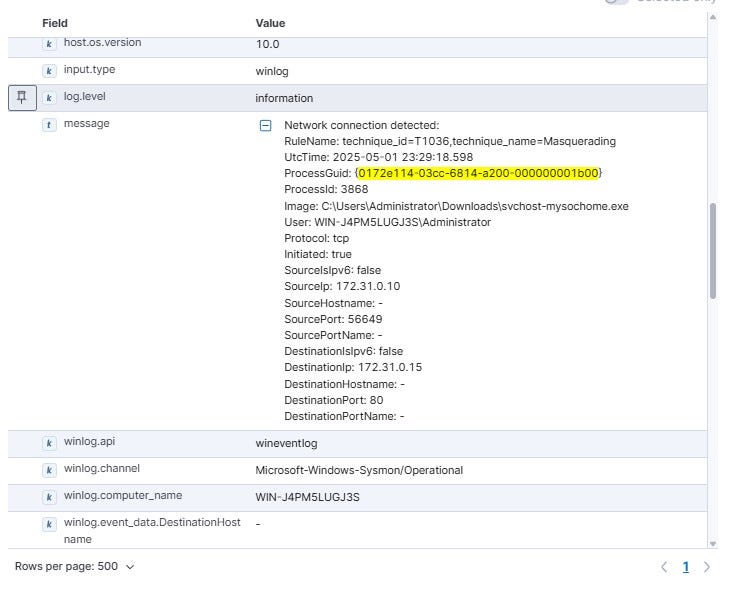Click the Initiated: true line
The image size is (731, 592).
(318, 255)
